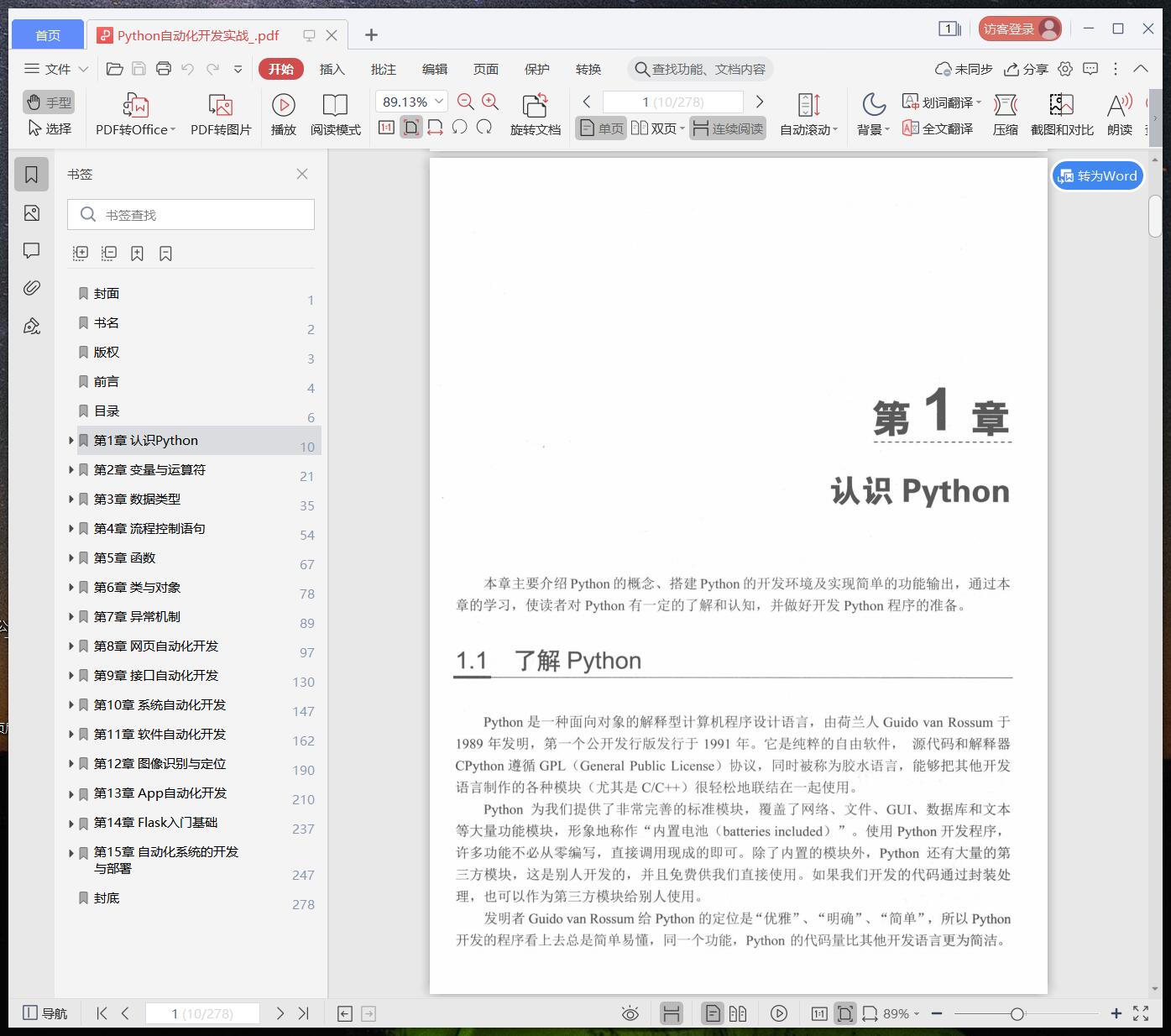This screenshot has height=1036, width=1171.
Task: Open 截图和对比 screenshot compare tool
Action: pyautogui.click(x=1062, y=114)
